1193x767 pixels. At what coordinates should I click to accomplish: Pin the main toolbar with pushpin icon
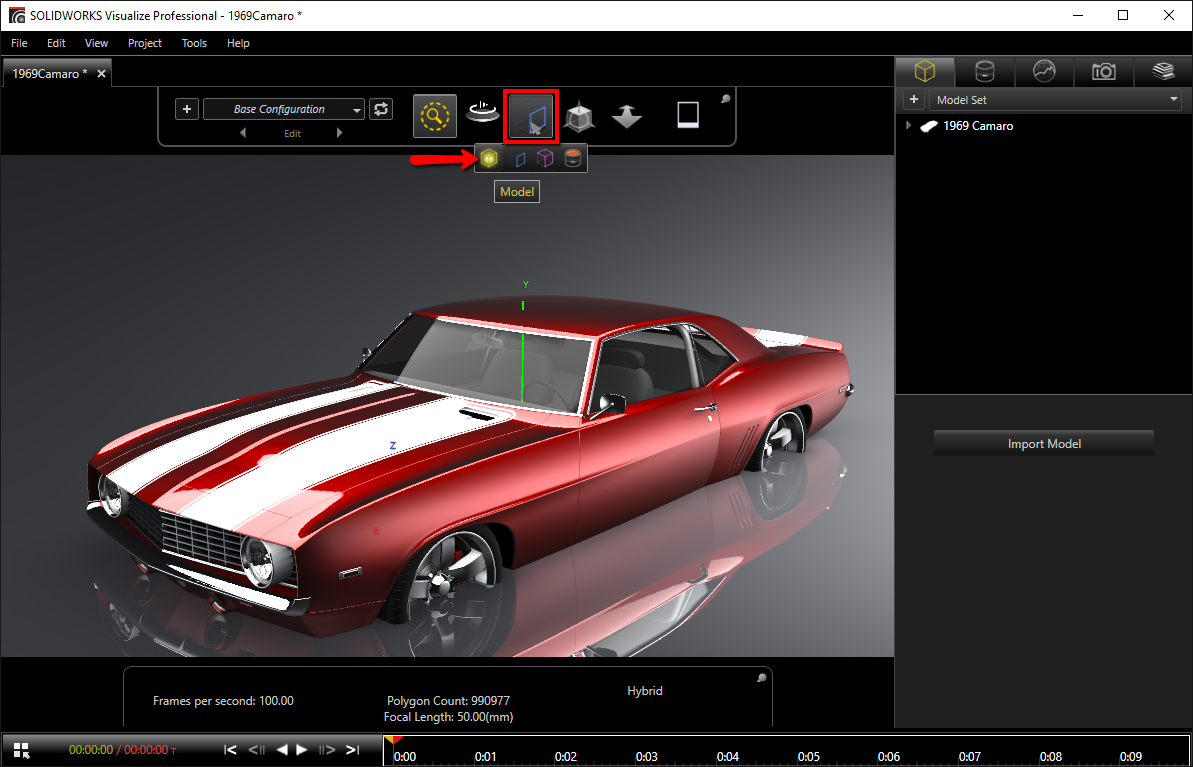[726, 98]
